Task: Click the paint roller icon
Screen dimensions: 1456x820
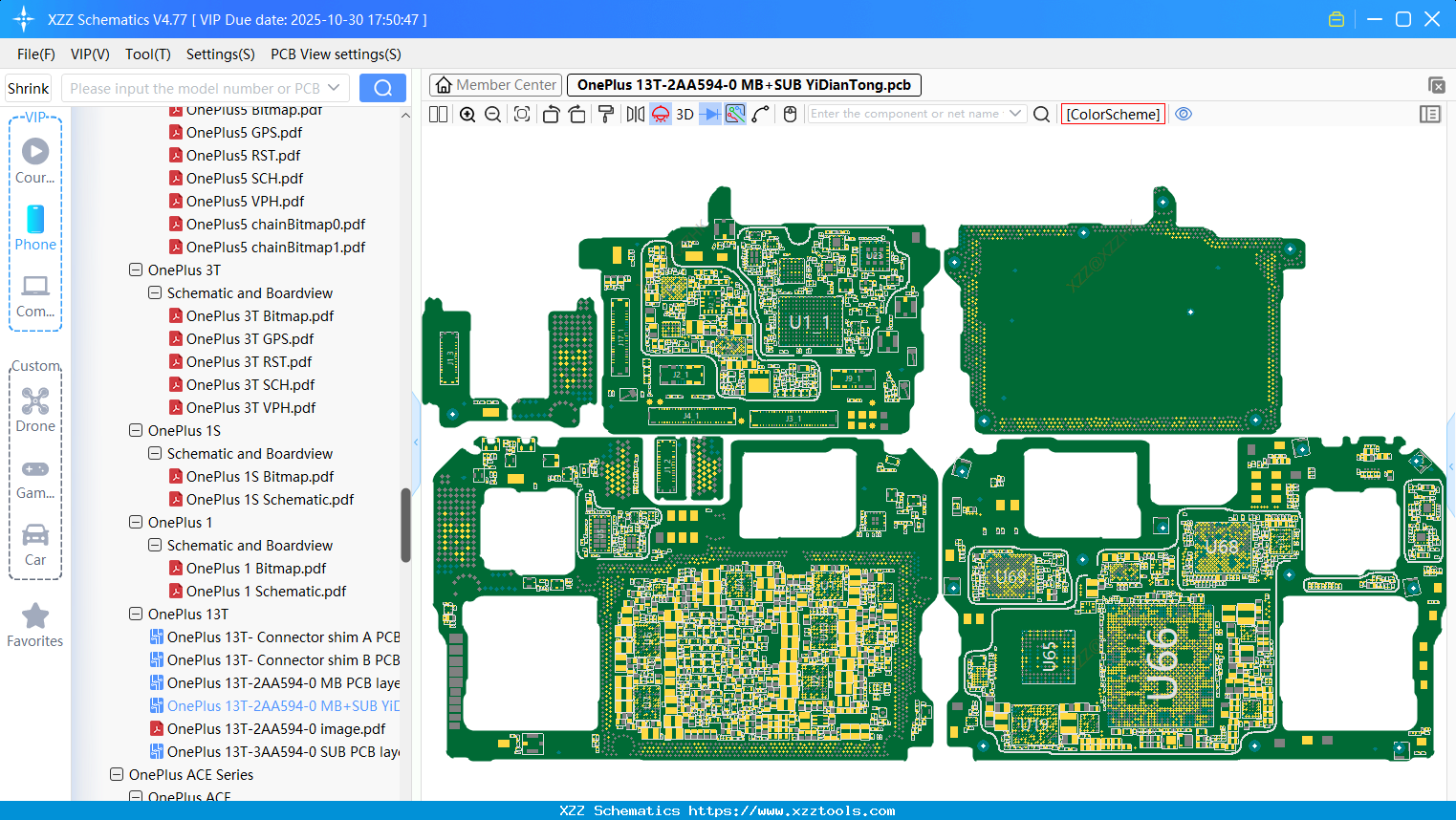Action: [x=606, y=115]
